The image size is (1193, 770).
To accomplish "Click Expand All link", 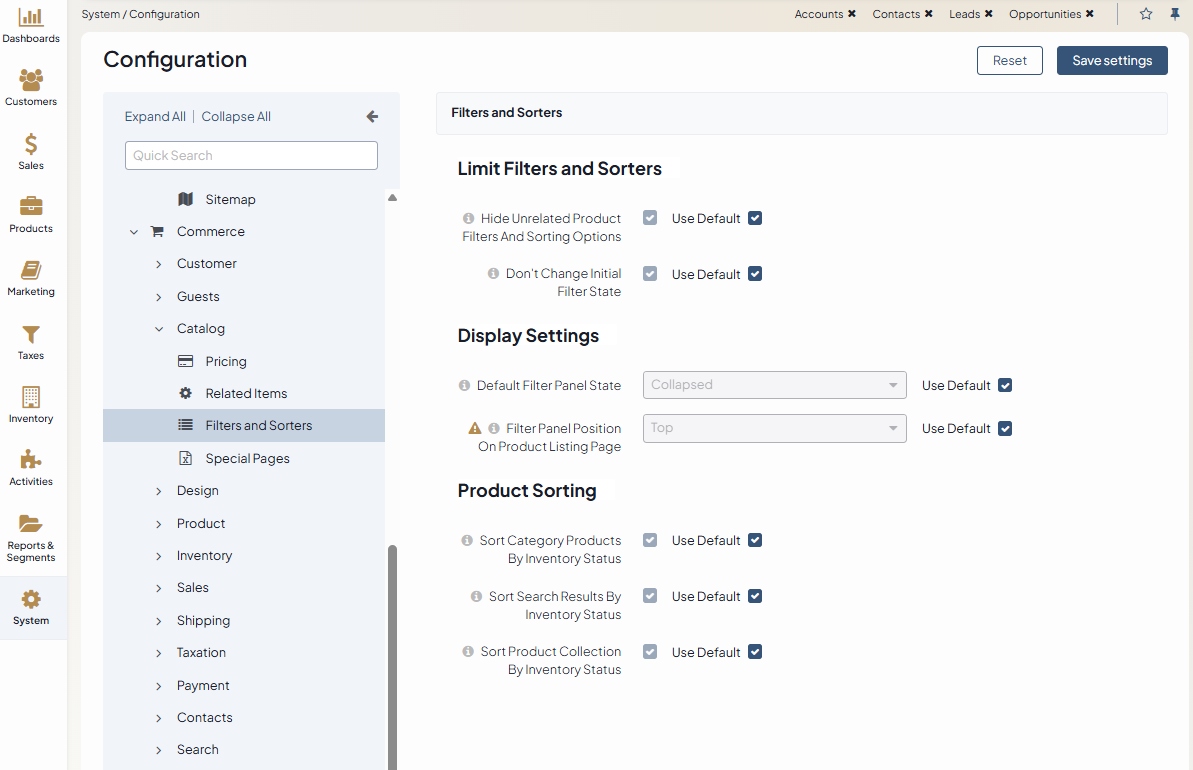I will click(155, 116).
